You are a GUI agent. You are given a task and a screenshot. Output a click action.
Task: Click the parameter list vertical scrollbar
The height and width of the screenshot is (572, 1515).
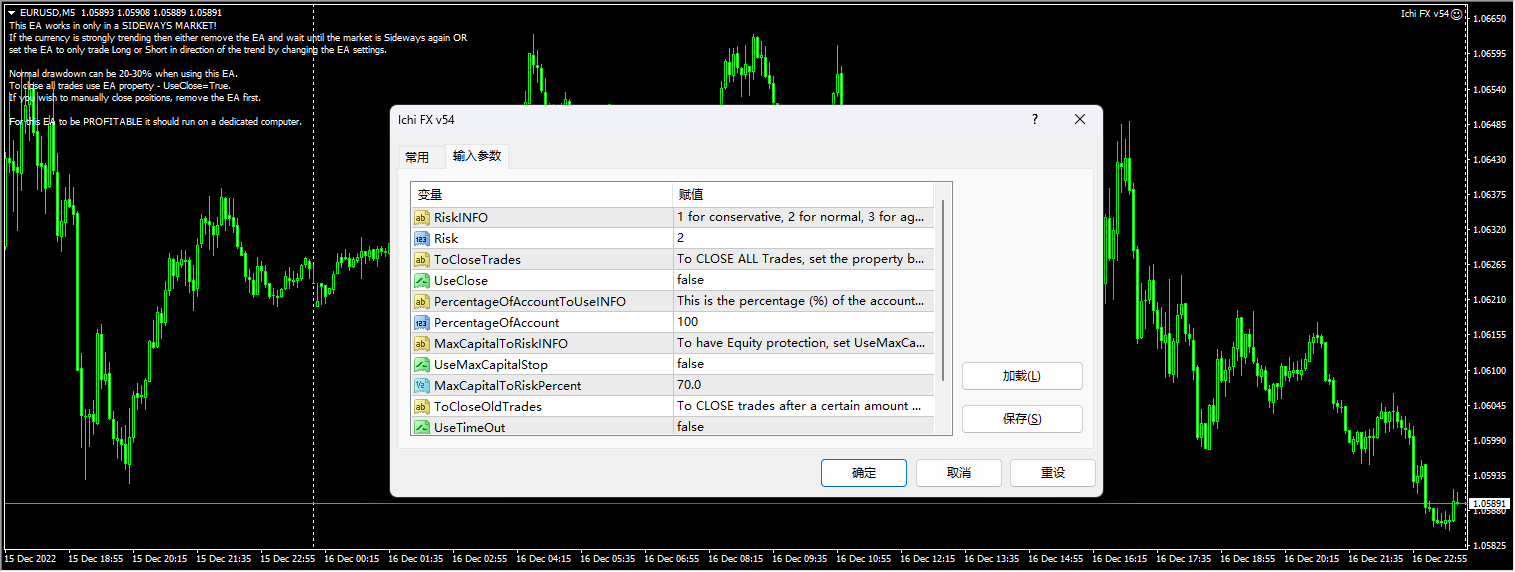[x=942, y=300]
